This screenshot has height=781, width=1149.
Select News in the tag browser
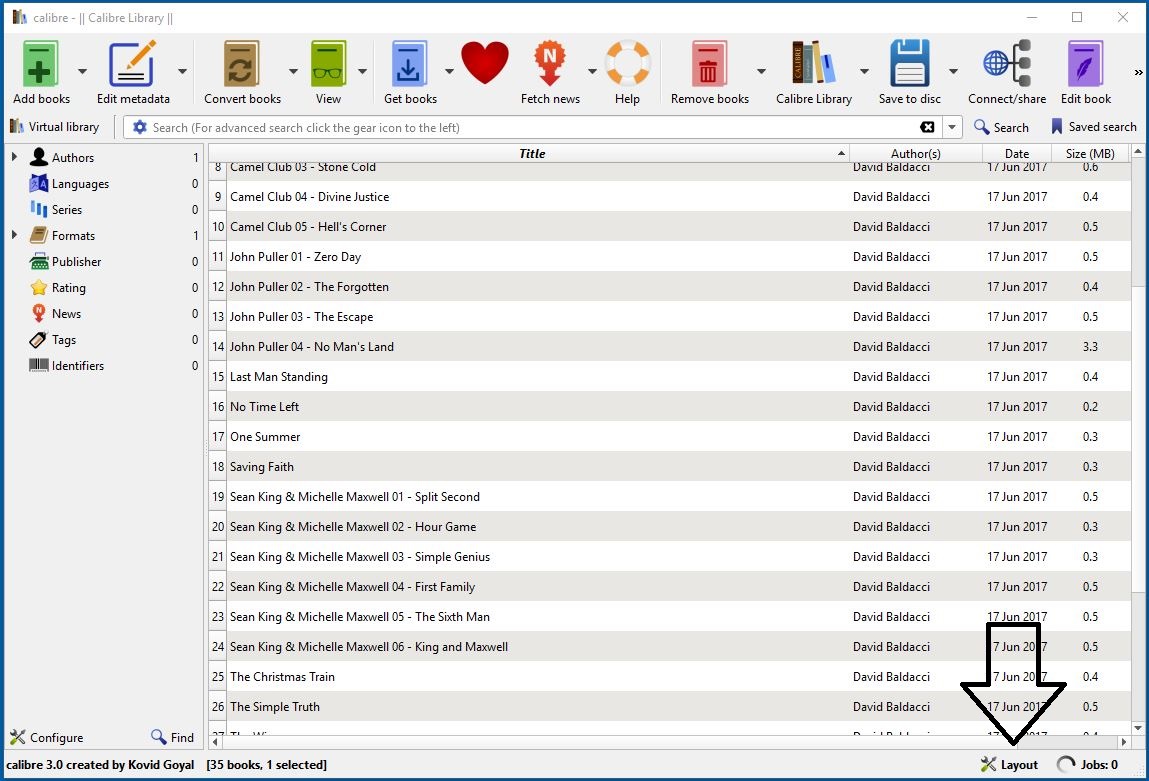[x=66, y=314]
